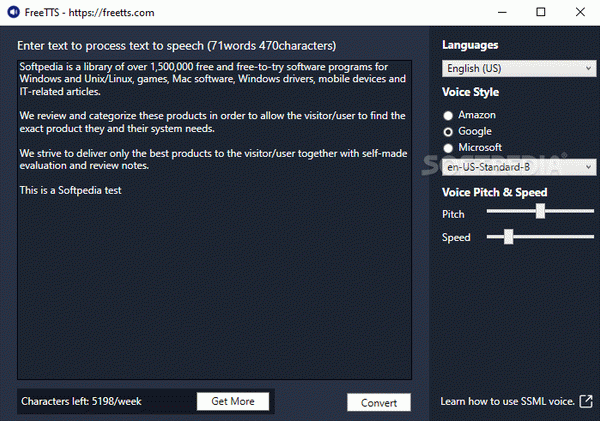Click the word and character count heading
Screen dimensions: 600x421
[x=176, y=46]
